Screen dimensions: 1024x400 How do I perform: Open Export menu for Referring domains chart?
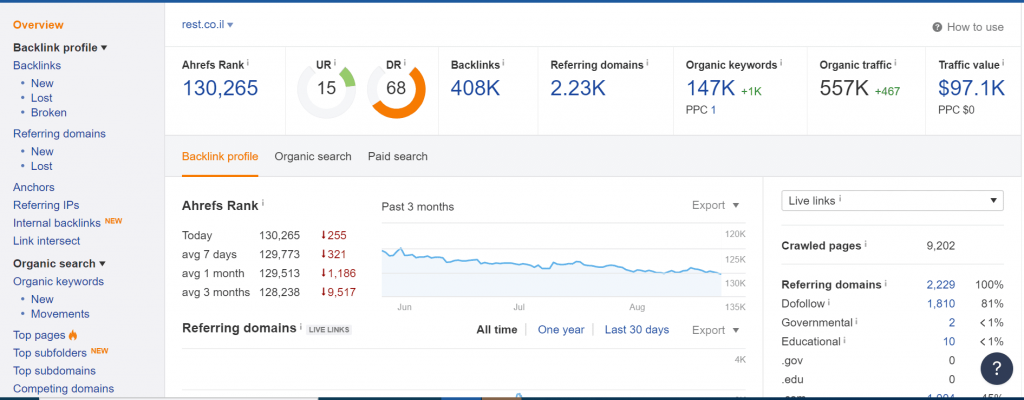coord(716,330)
